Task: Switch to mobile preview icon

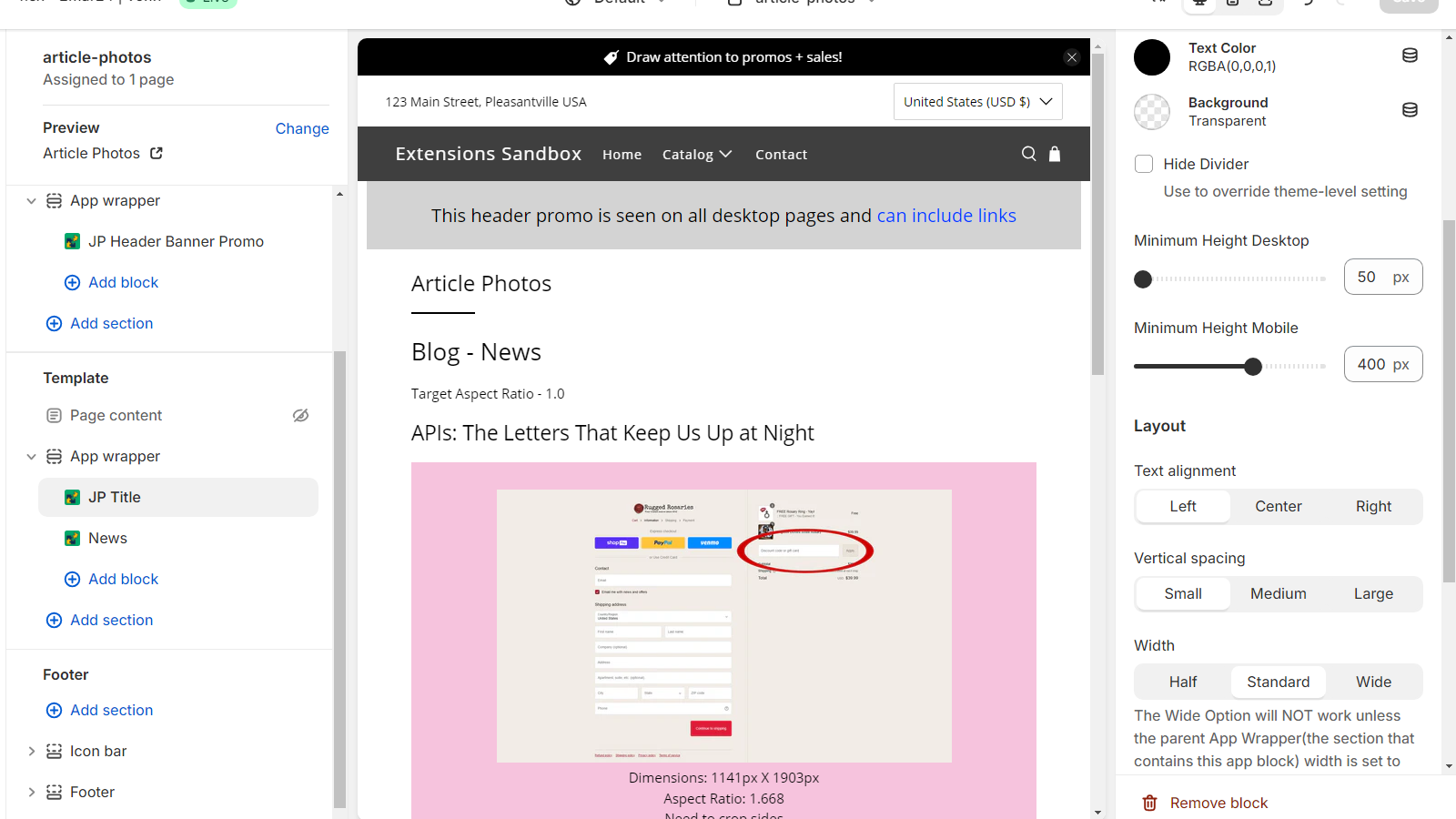Action: coord(1232,5)
